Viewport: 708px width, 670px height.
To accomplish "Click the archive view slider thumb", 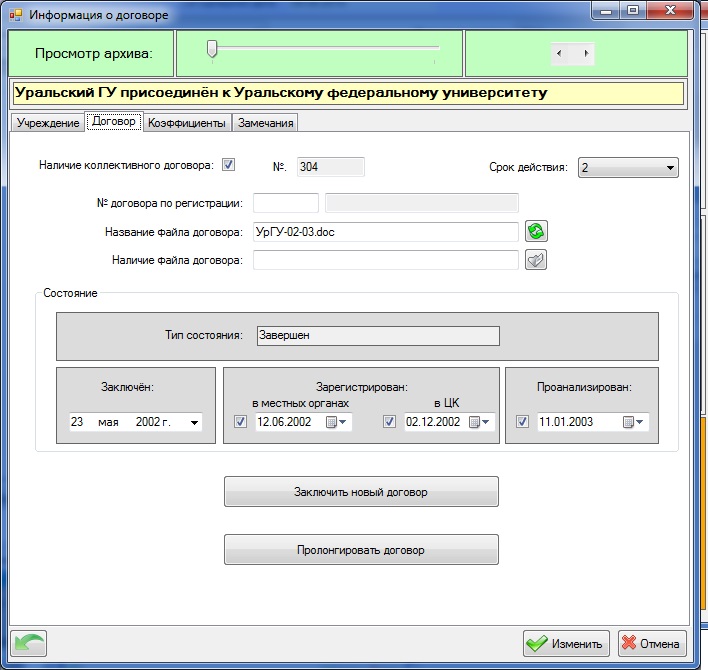I will point(212,49).
